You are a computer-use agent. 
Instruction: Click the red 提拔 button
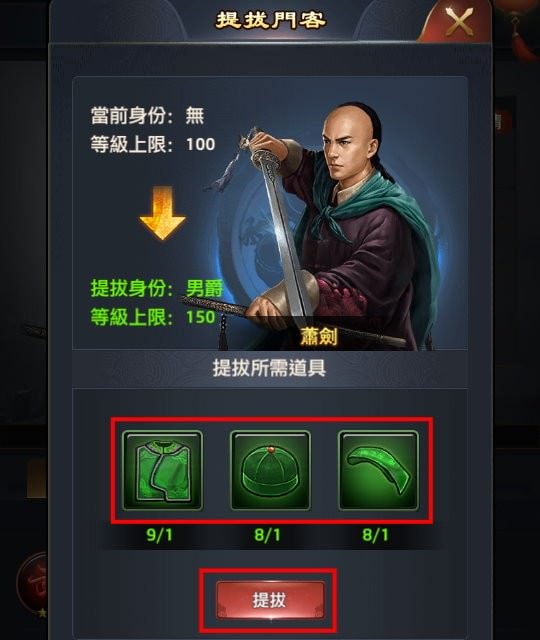pos(270,600)
